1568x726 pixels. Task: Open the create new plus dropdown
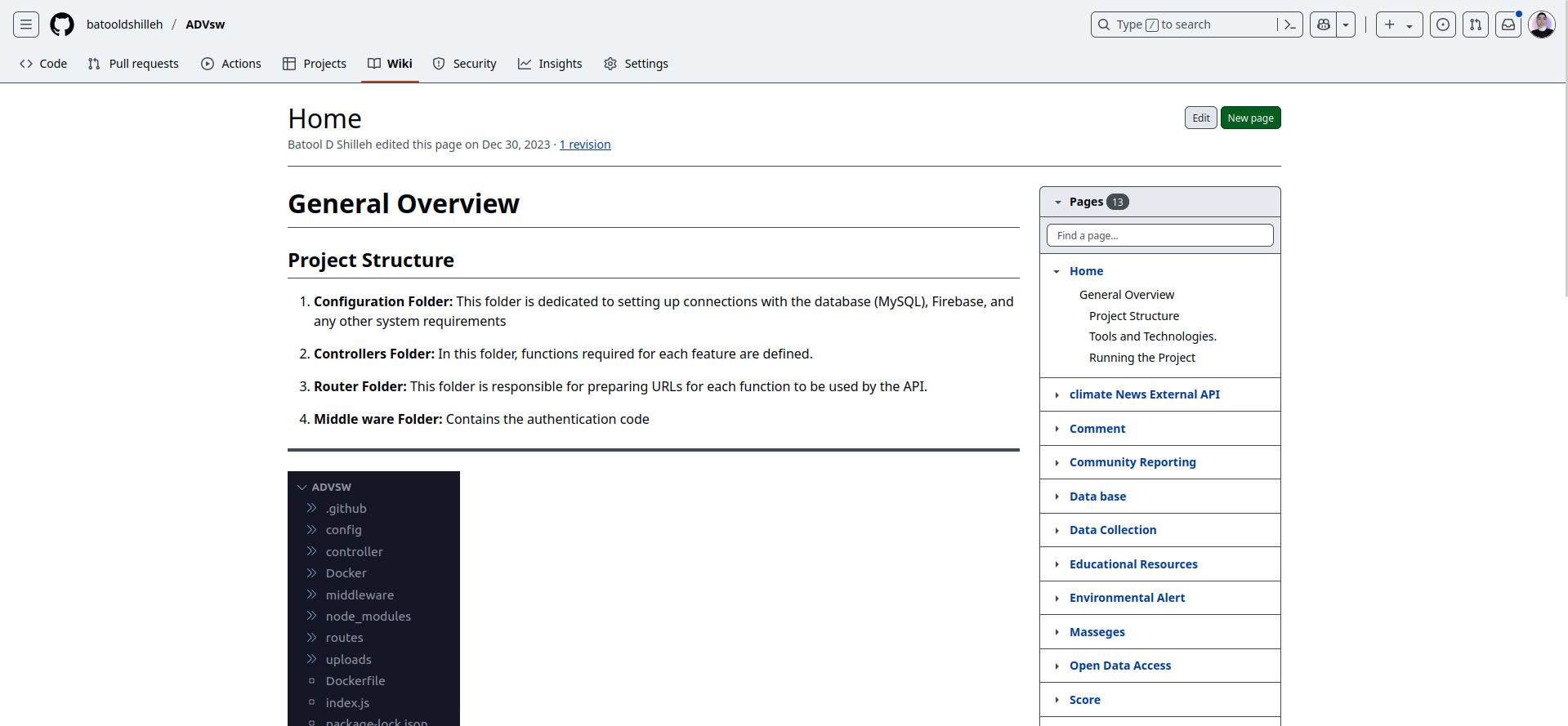[1399, 24]
